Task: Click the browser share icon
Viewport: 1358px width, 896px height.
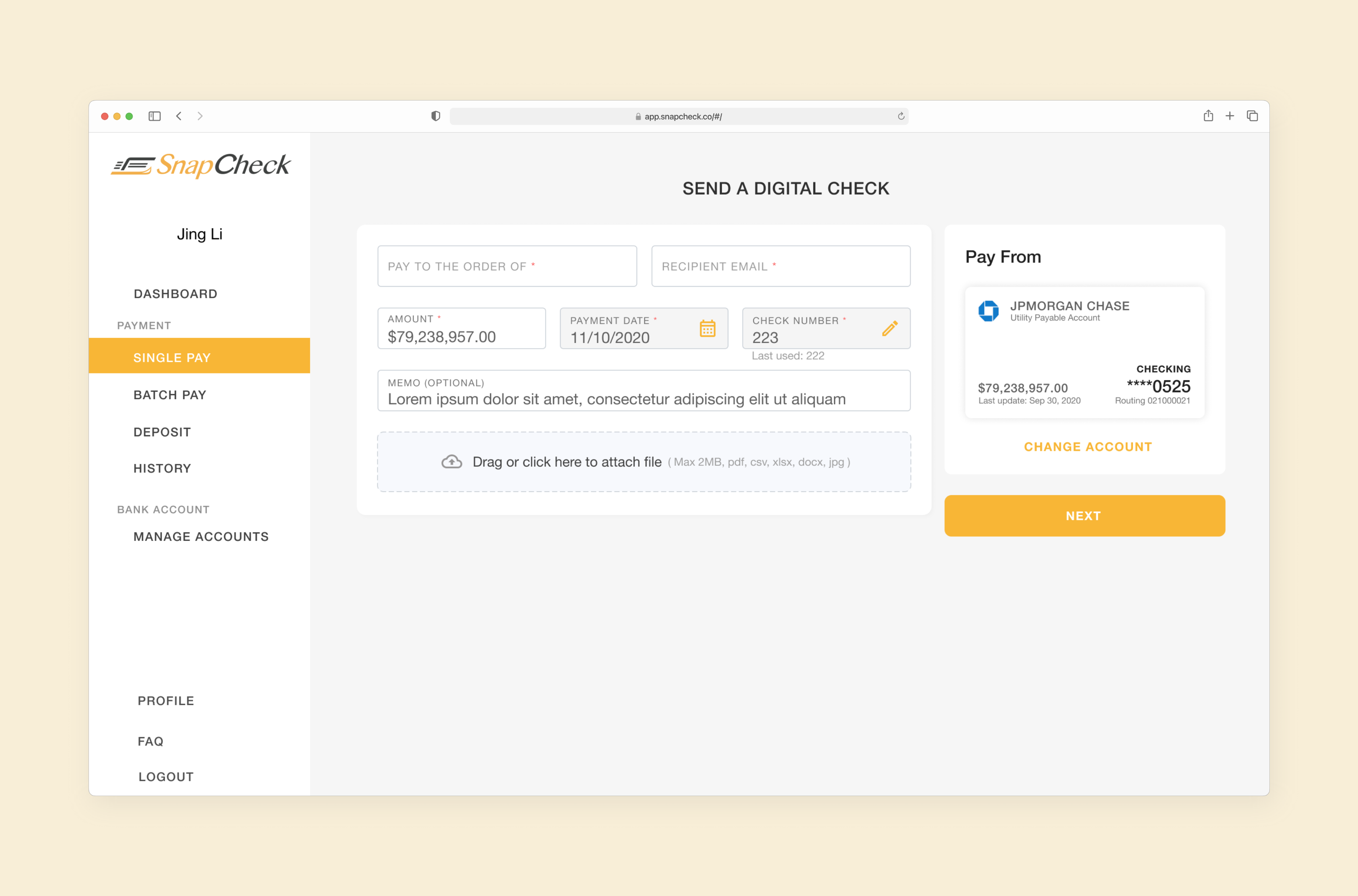Action: (1208, 116)
